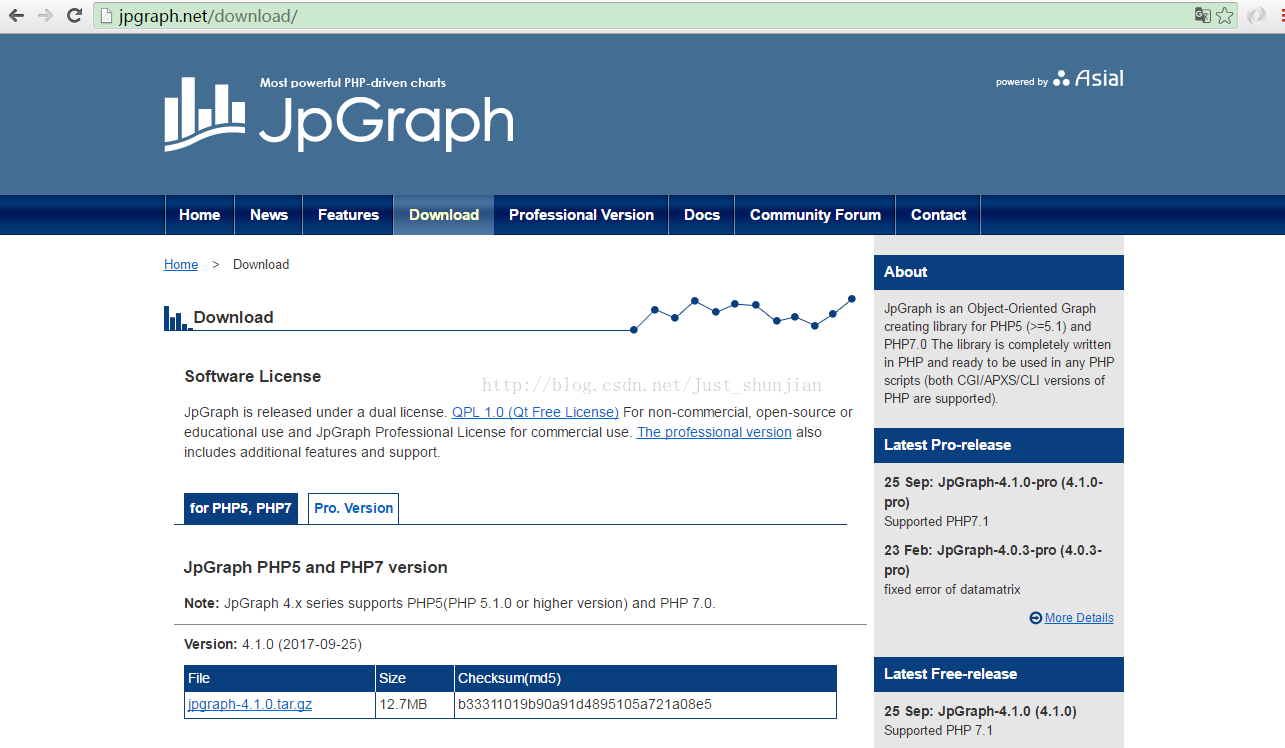Switch to the Pro. Version tab

[x=354, y=508]
